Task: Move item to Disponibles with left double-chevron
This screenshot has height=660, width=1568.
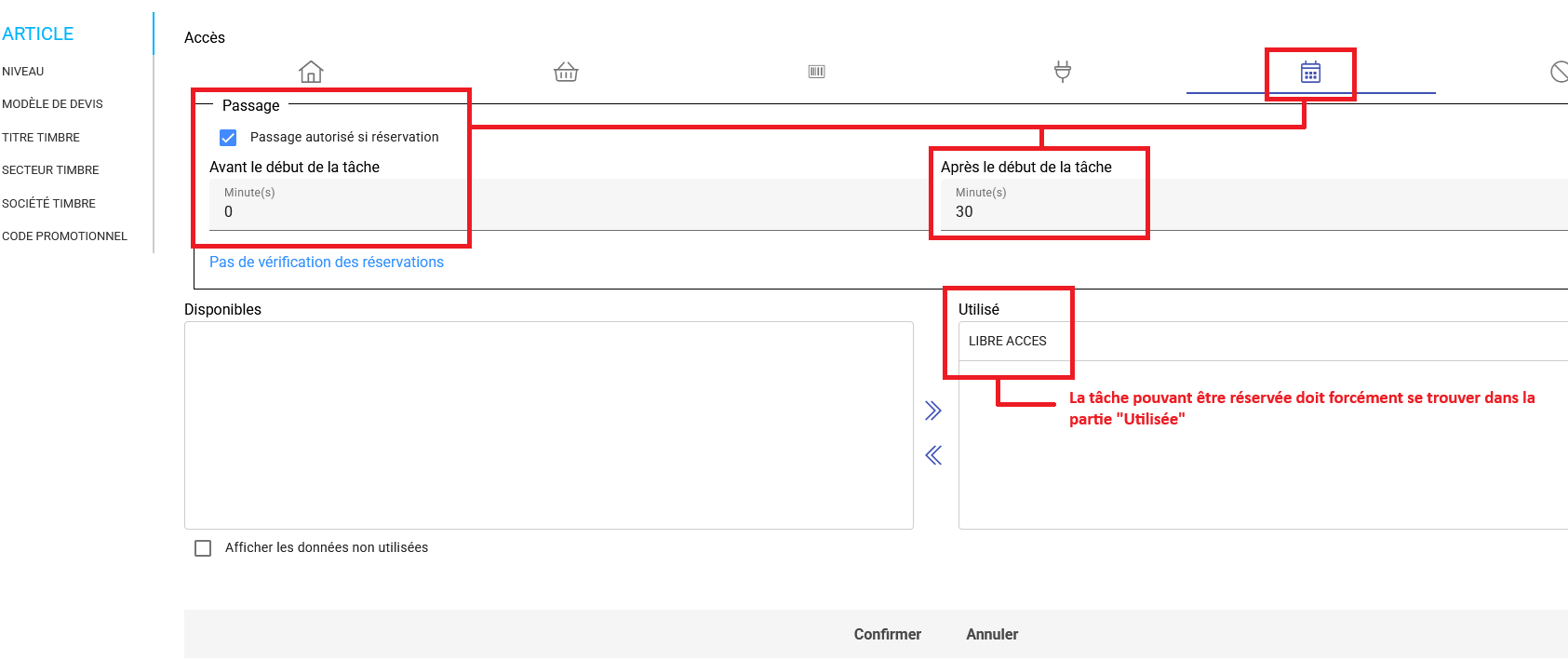Action: [933, 455]
